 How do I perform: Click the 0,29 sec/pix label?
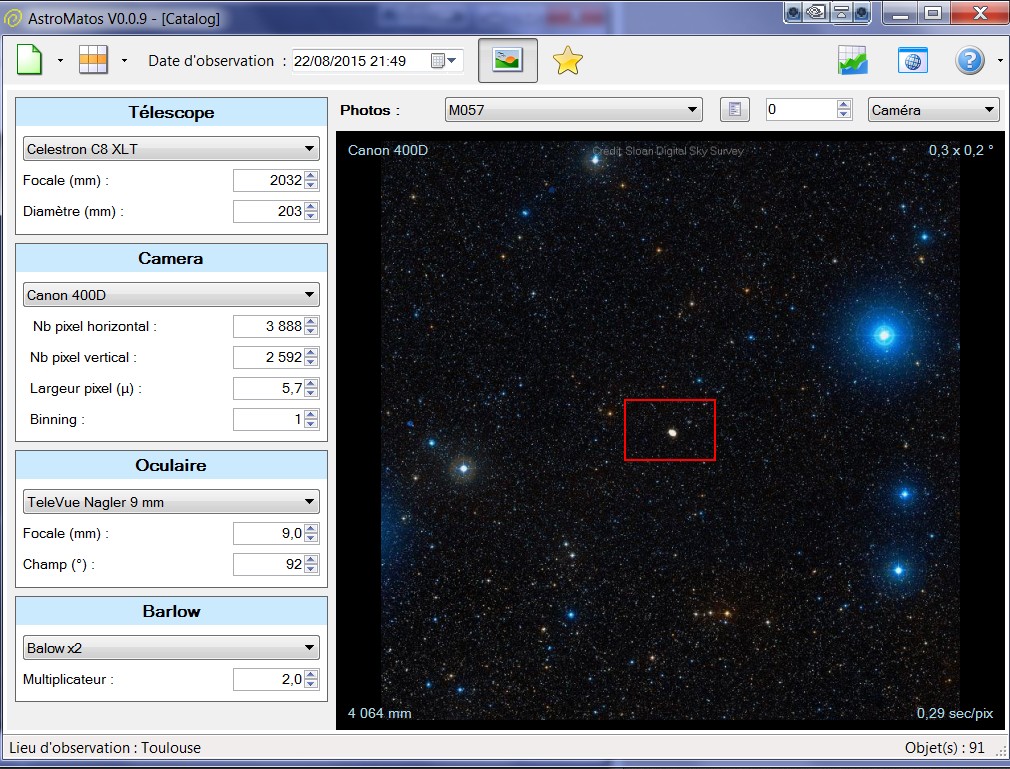coord(955,713)
